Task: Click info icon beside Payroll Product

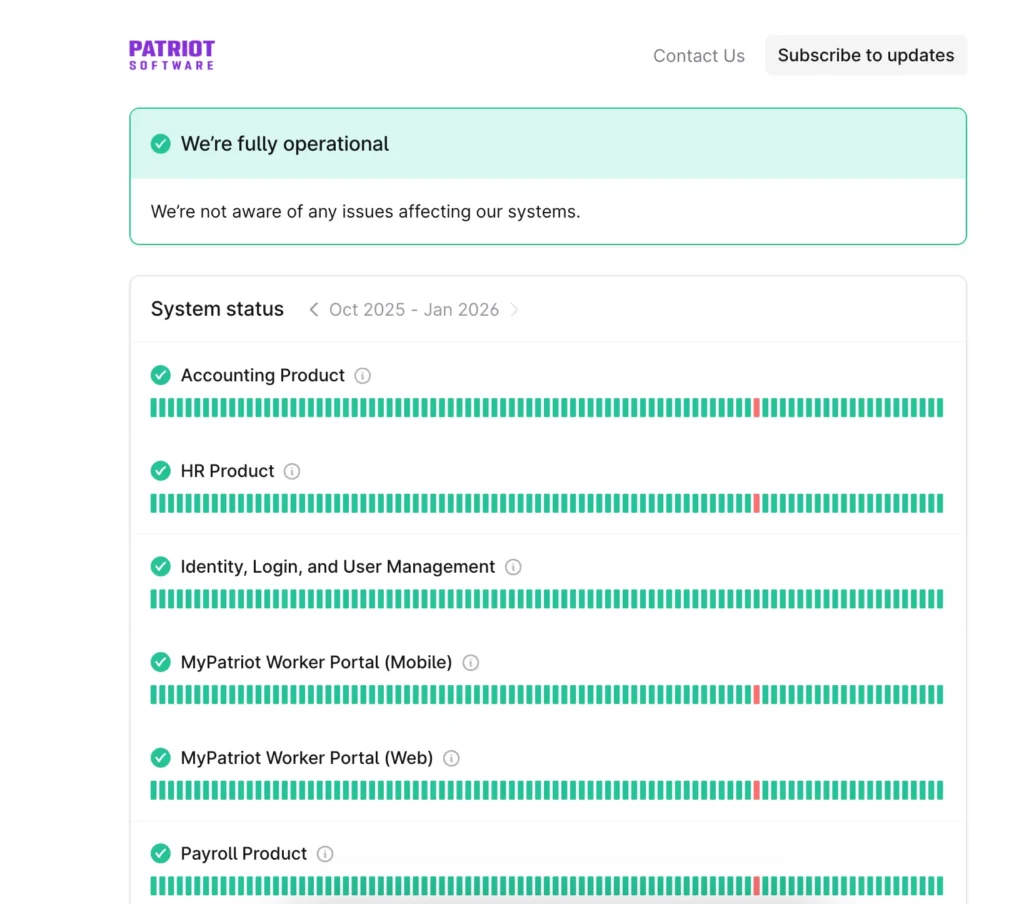Action: [x=325, y=854]
